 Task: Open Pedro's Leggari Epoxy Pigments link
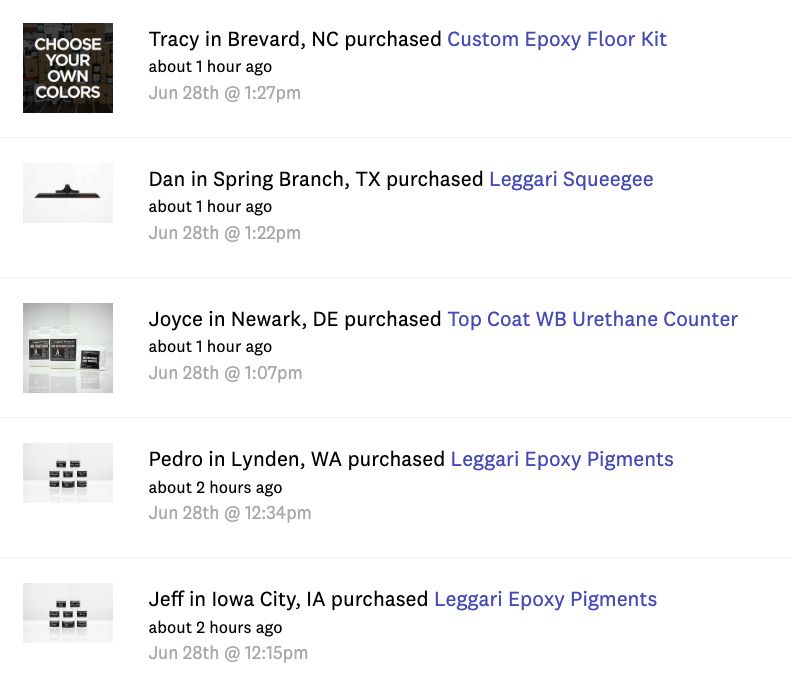click(562, 459)
